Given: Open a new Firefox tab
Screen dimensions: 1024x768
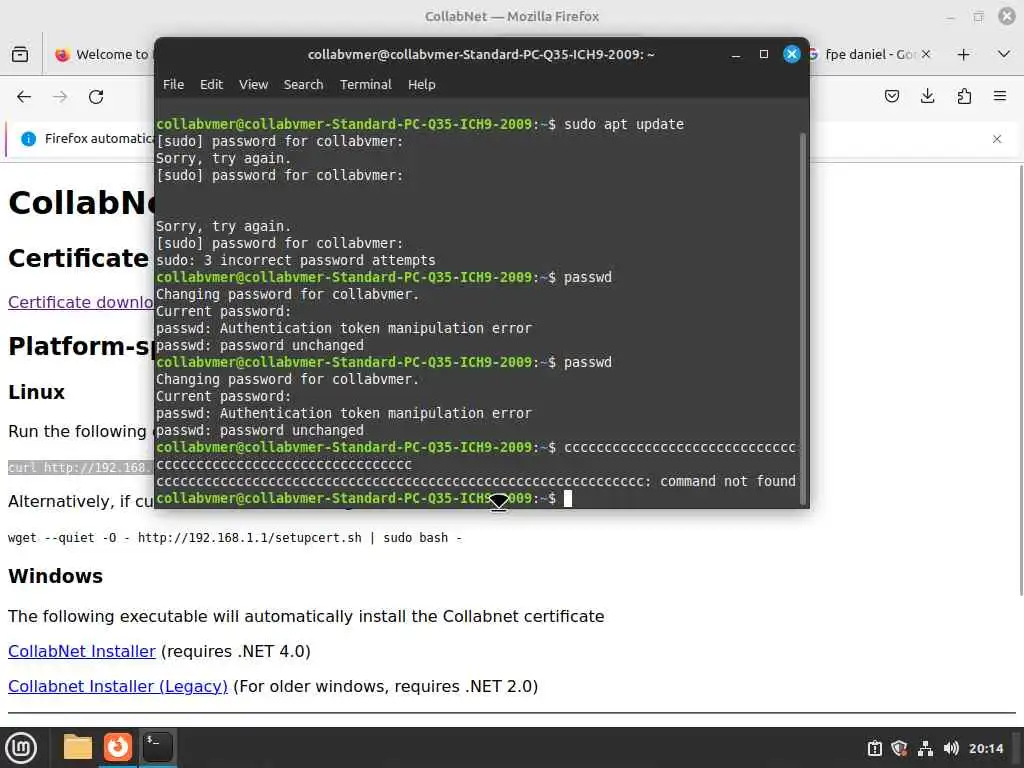Looking at the screenshot, I should [963, 55].
